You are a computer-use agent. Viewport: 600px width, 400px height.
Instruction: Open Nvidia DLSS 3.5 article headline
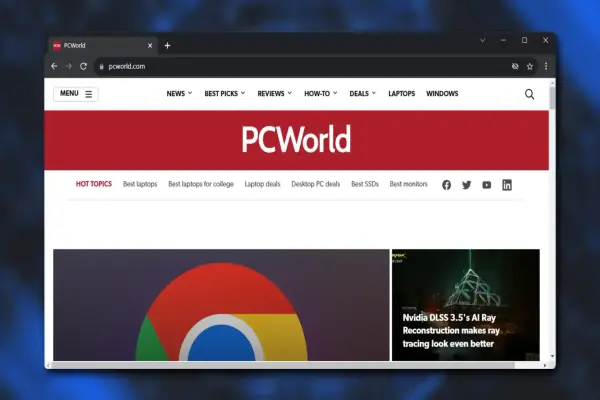click(451, 331)
